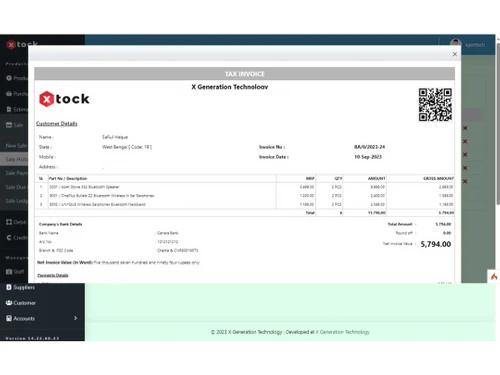Image resolution: width=500 pixels, height=375 pixels.
Task: Click the Payments Details heading
Action: (x=53, y=275)
